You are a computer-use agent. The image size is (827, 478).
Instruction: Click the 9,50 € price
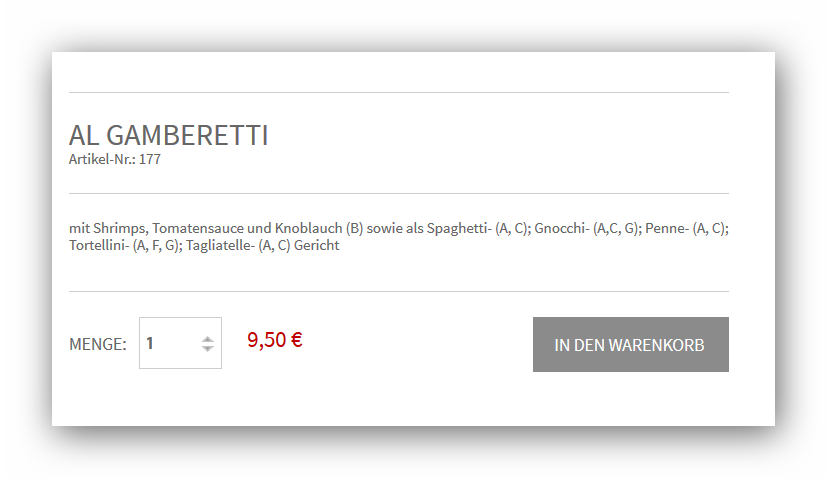pyautogui.click(x=275, y=340)
